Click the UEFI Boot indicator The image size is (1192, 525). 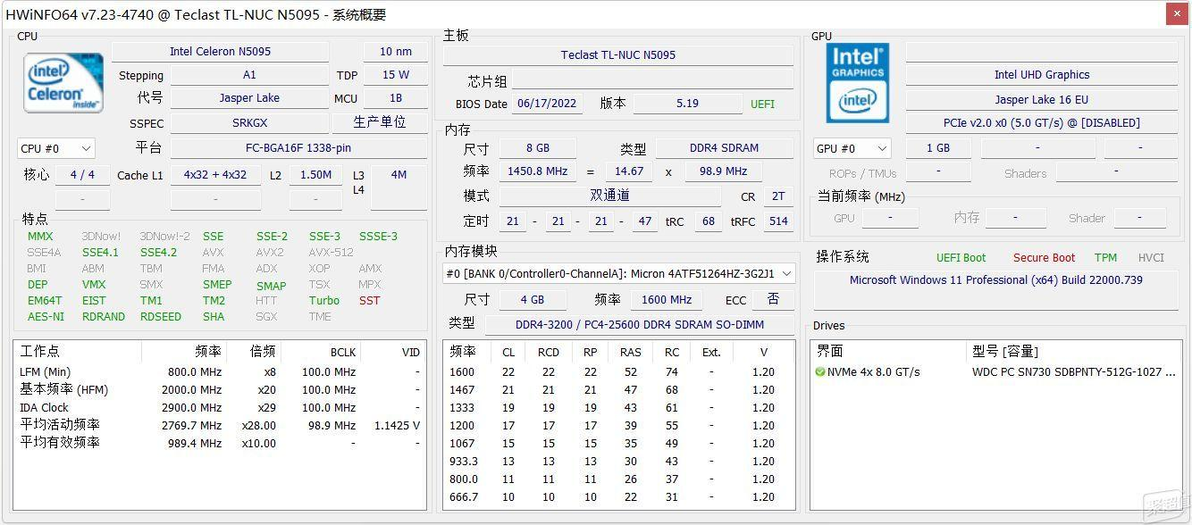(961, 258)
